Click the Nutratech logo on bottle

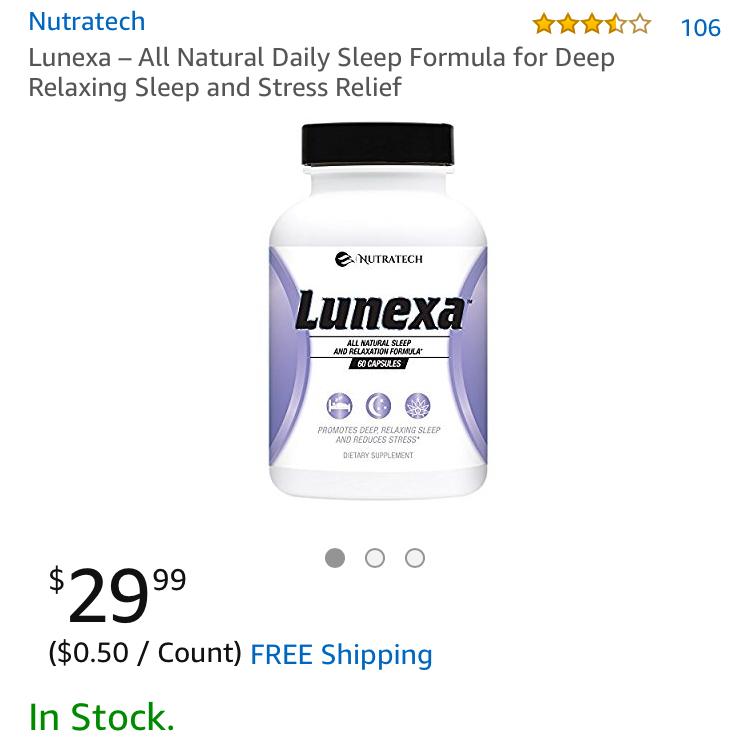coord(379,259)
